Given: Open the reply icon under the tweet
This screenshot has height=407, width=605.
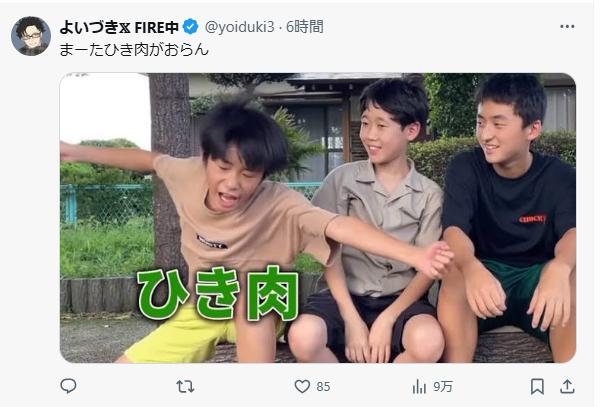Looking at the screenshot, I should pos(68,386).
